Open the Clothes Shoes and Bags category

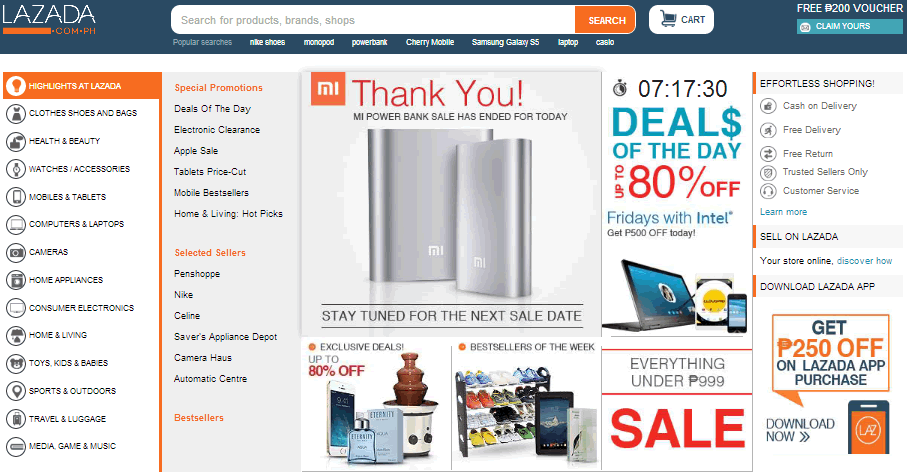83,113
